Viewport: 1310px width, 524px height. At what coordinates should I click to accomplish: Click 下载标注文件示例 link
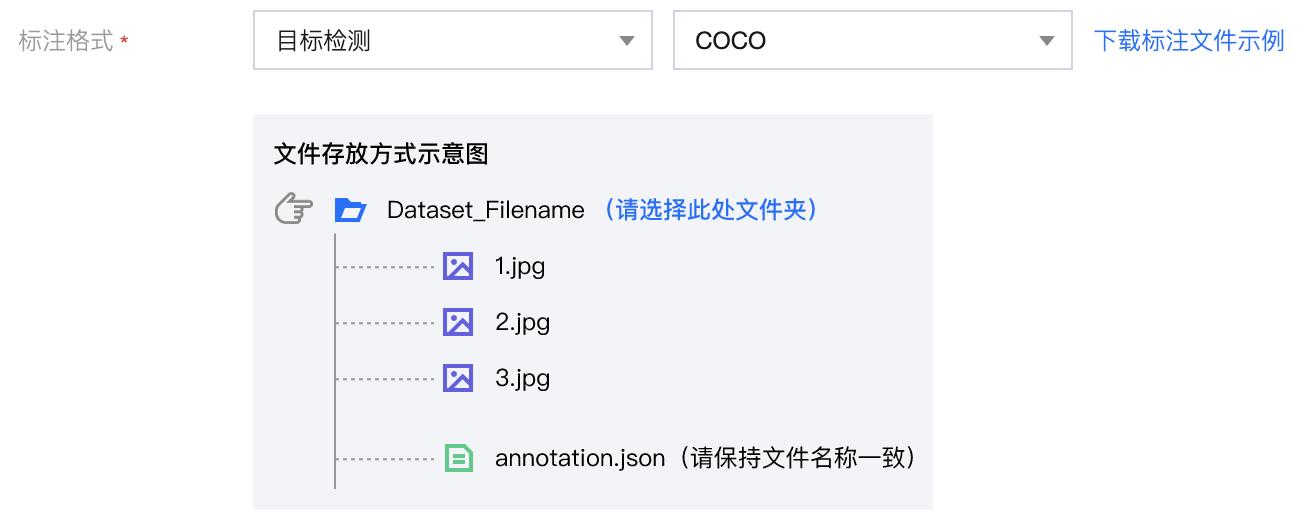[1189, 41]
